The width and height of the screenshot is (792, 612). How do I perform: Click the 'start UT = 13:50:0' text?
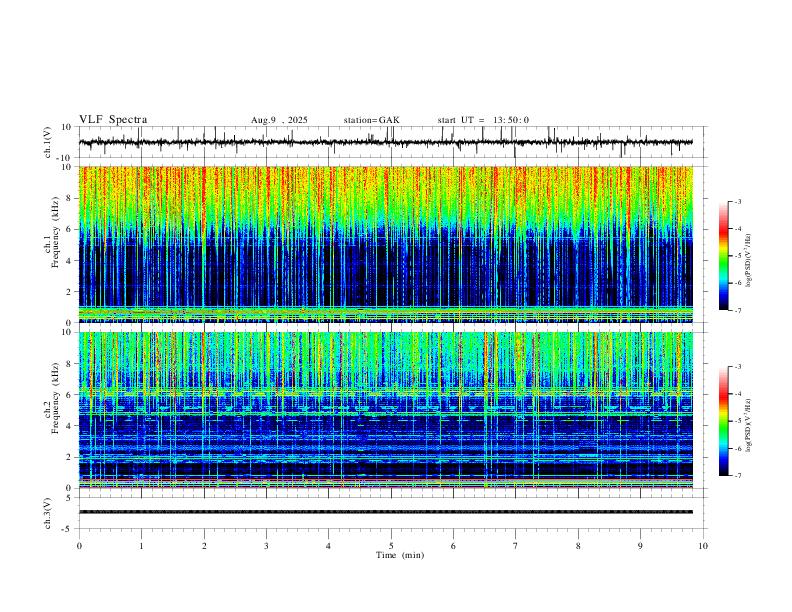coord(483,120)
